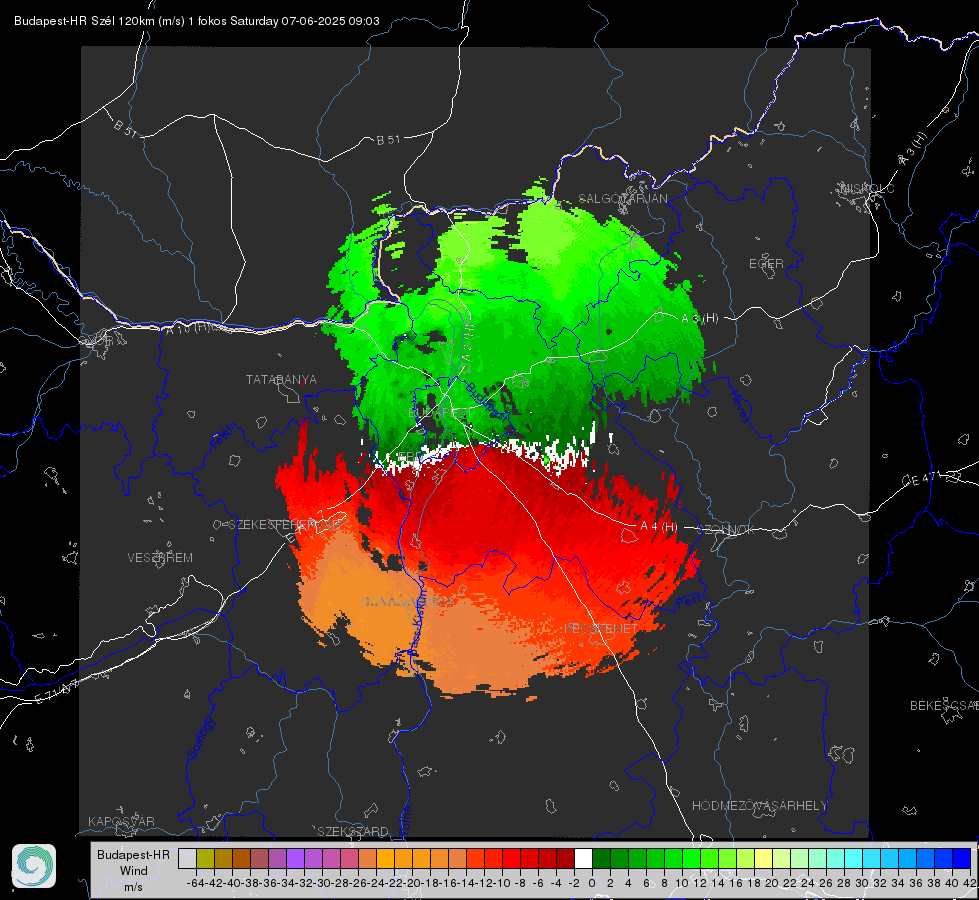Select the KECSKEMÉT city label
The width and height of the screenshot is (979, 900).
click(601, 629)
